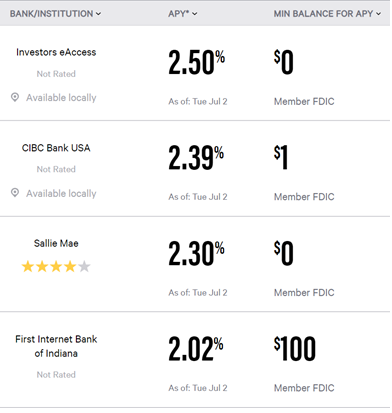
Task: Click Available locally under Investors eAccess
Action: [61, 98]
